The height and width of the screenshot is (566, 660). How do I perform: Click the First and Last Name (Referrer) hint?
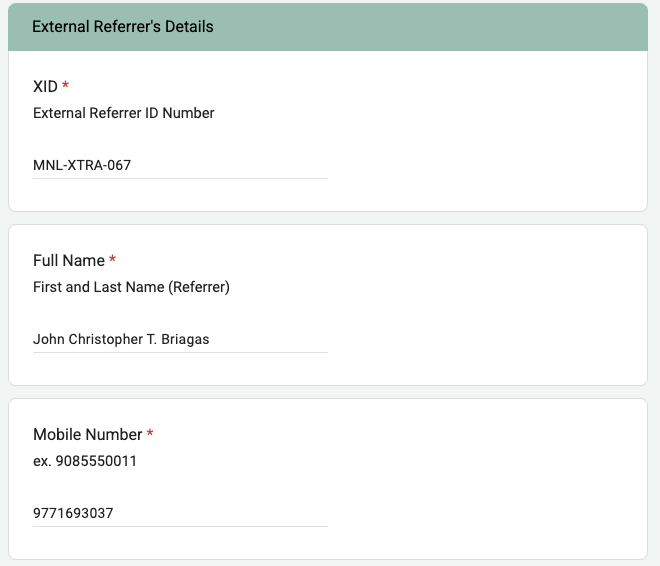[131, 287]
